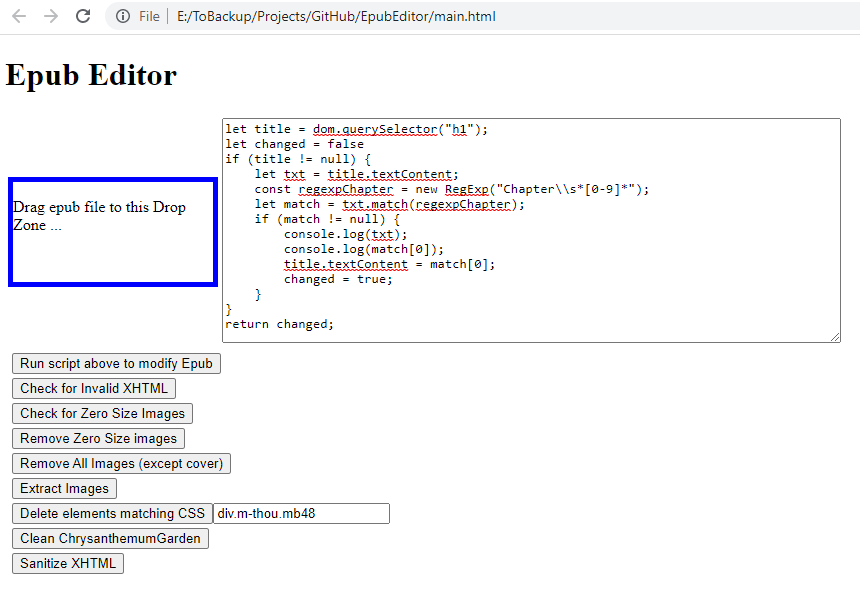Click Remove All Images (except cover)

point(121,463)
